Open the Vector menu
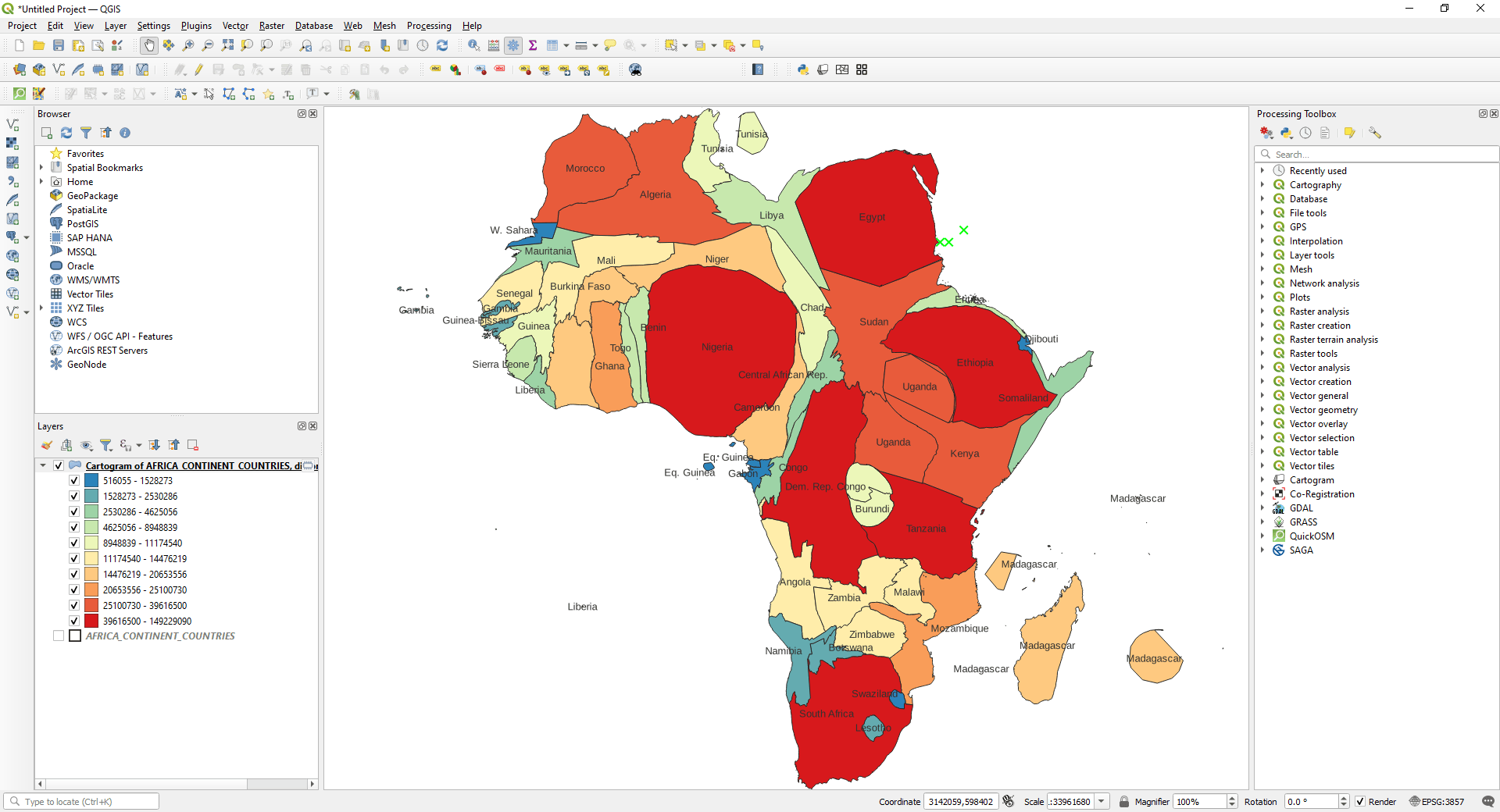 point(235,26)
